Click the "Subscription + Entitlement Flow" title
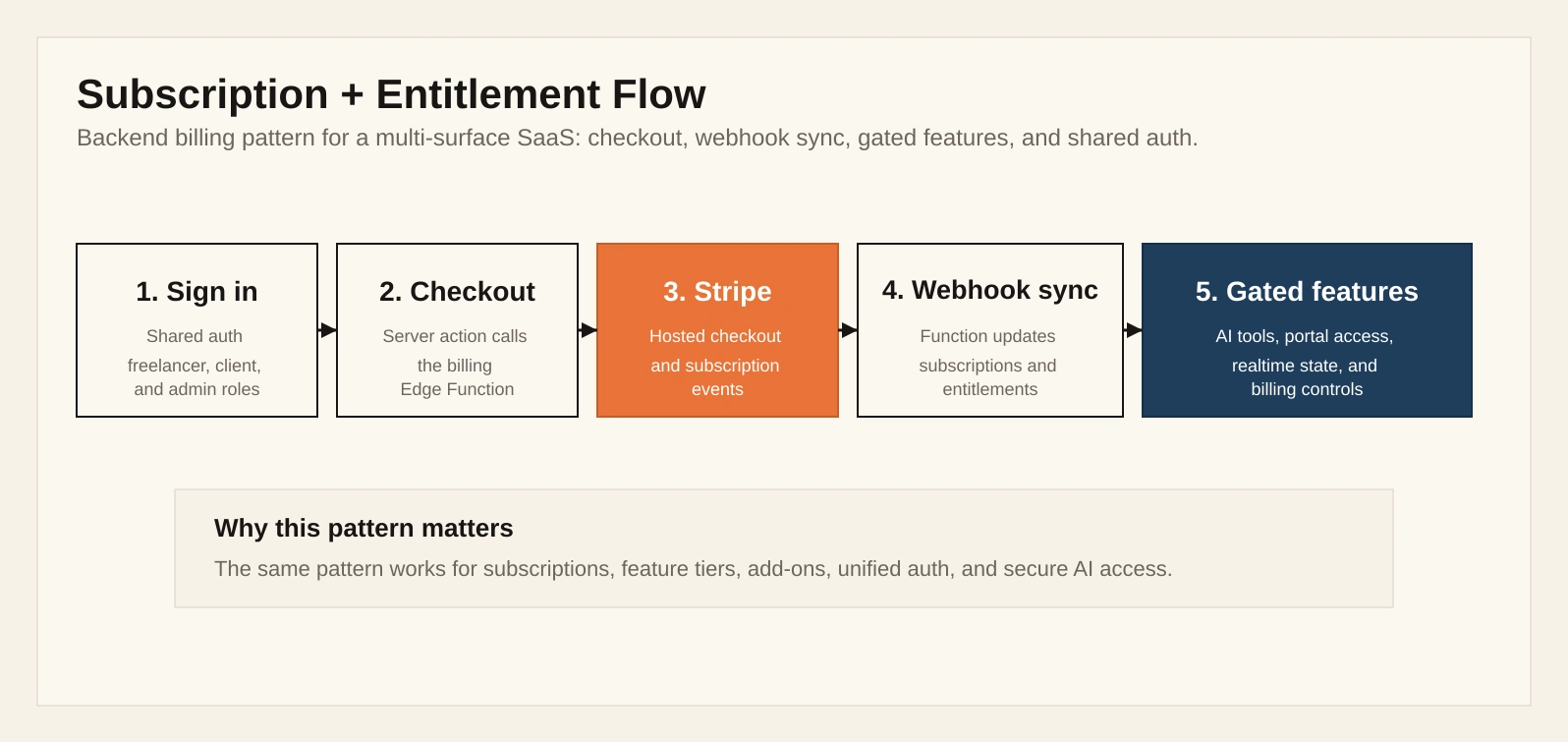The height and width of the screenshot is (742, 1568). click(391, 94)
